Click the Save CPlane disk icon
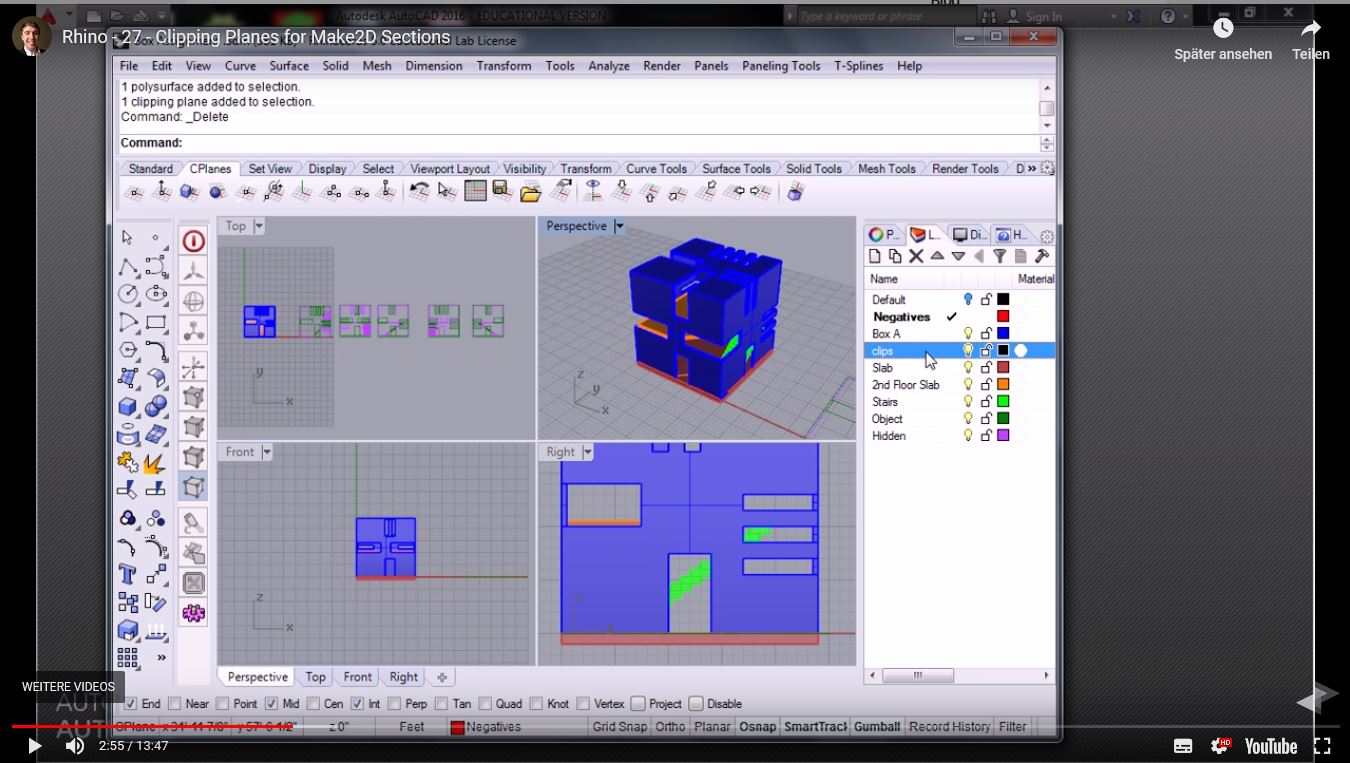Screen dimensions: 1350x763 503,190
